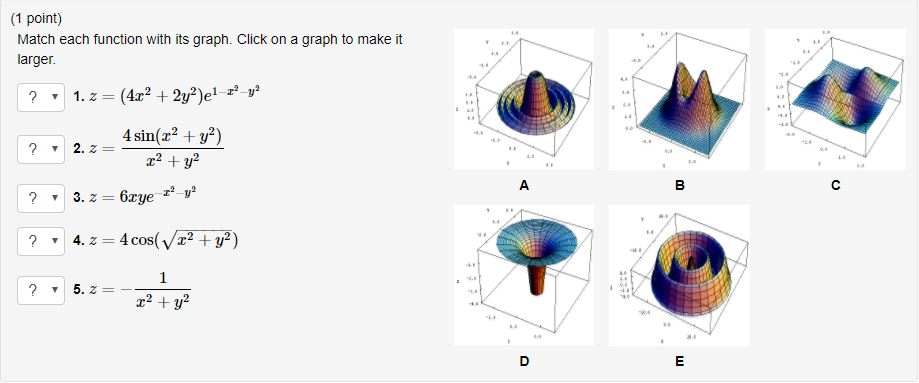Click the label E under the ring graph
The width and height of the screenshot is (919, 383).
click(x=679, y=361)
